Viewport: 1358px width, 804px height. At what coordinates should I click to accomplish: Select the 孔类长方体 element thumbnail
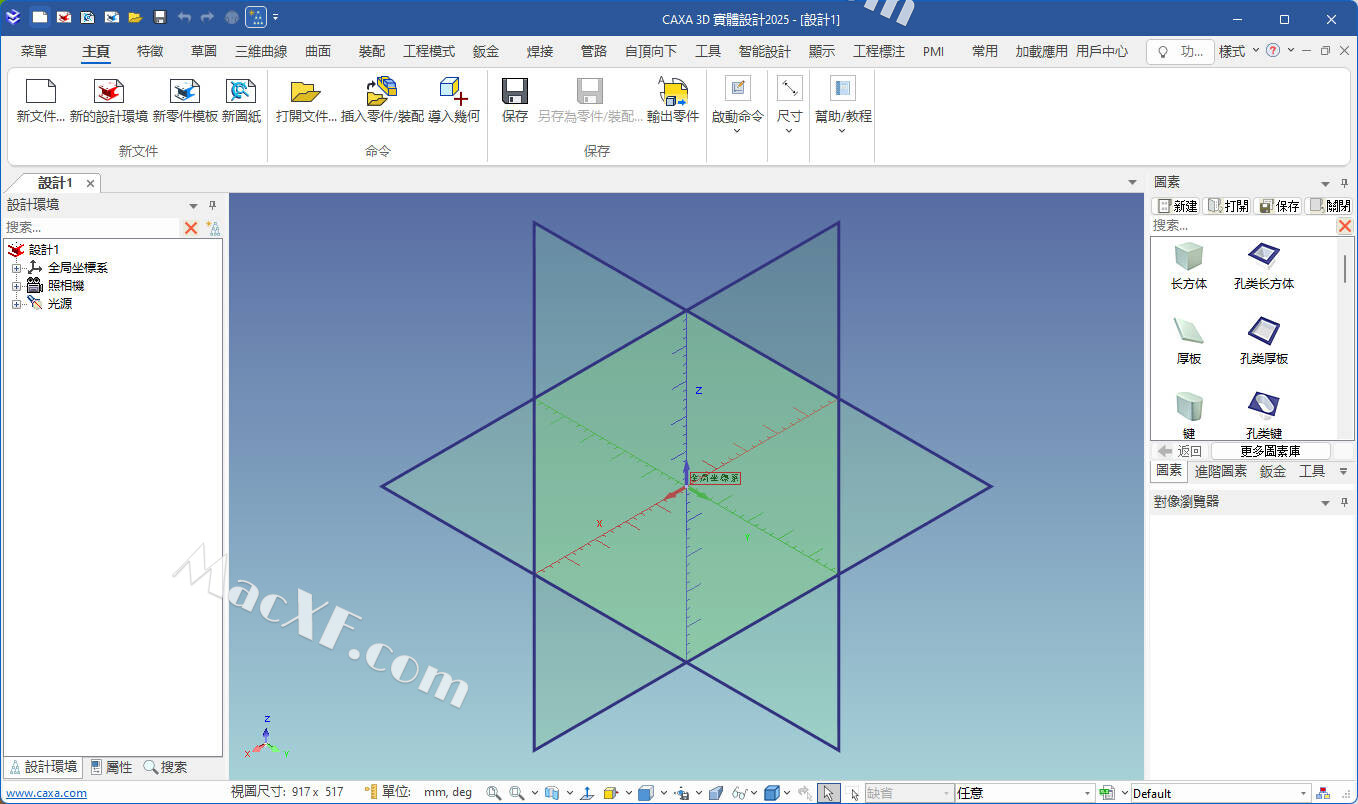coord(1264,256)
